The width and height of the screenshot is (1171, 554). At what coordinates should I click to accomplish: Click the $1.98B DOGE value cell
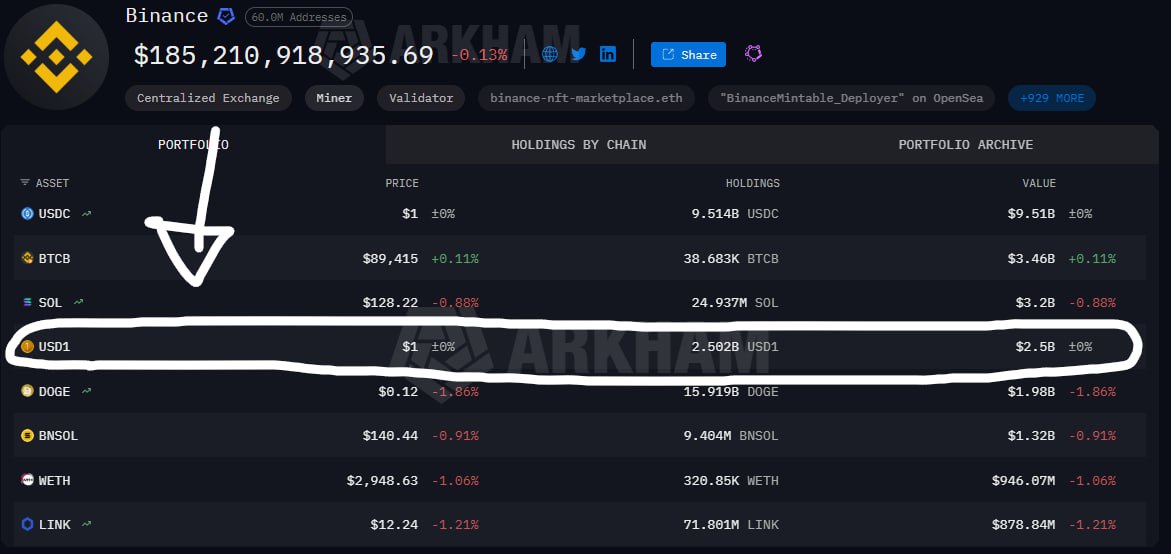tap(1031, 391)
